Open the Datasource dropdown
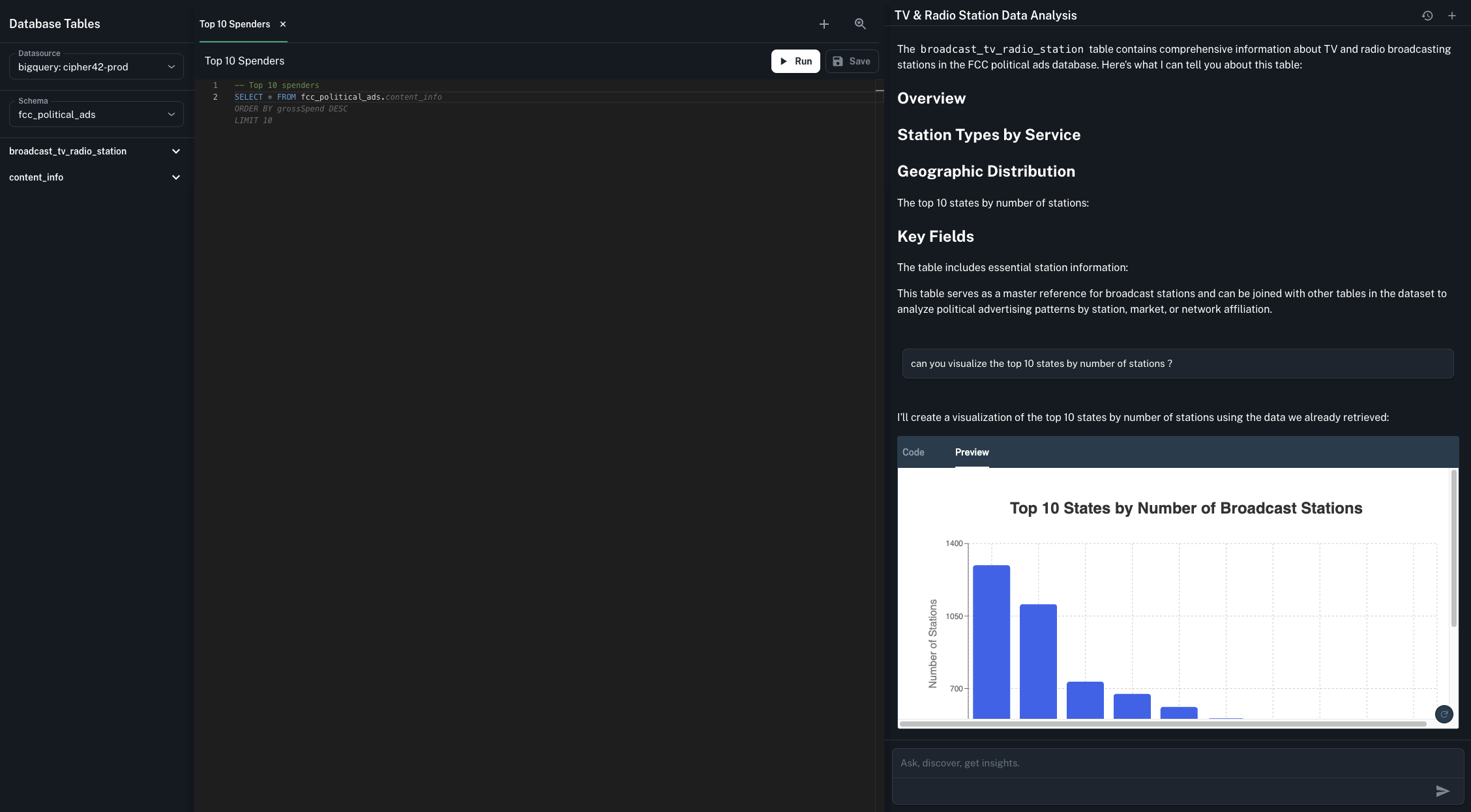This screenshot has width=1471, height=812. (x=97, y=67)
